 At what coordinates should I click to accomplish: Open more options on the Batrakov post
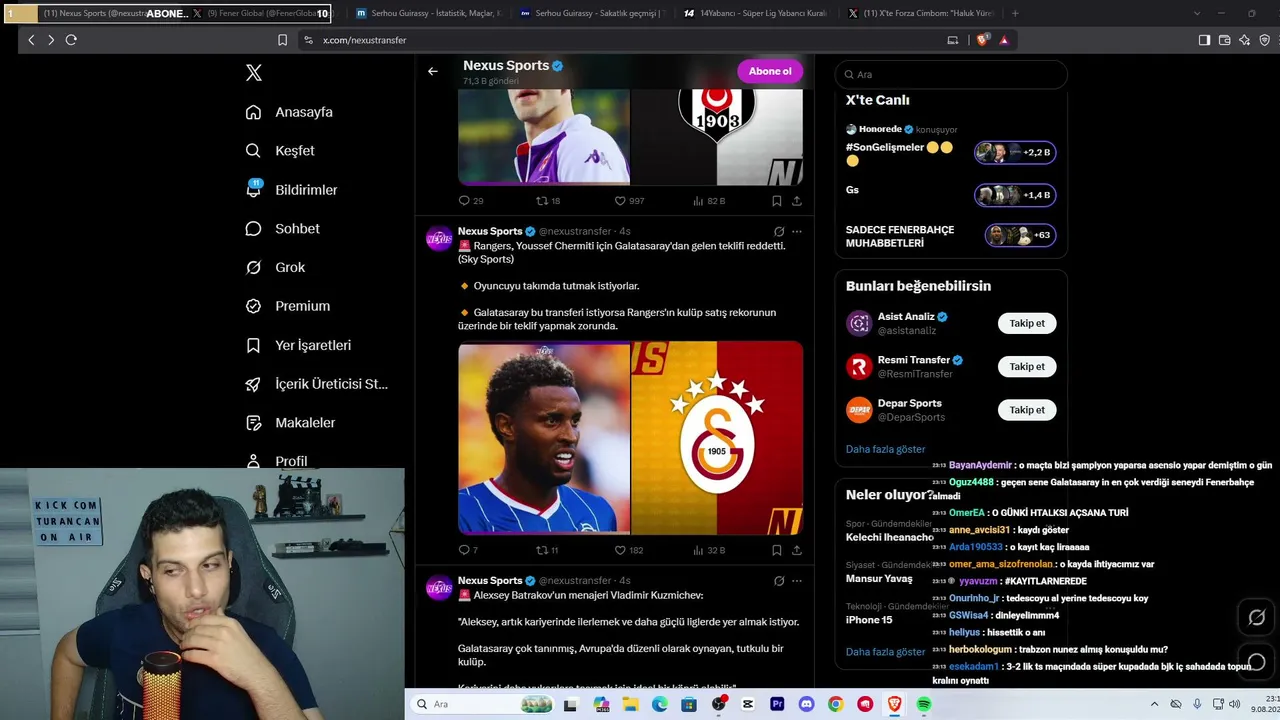point(796,580)
